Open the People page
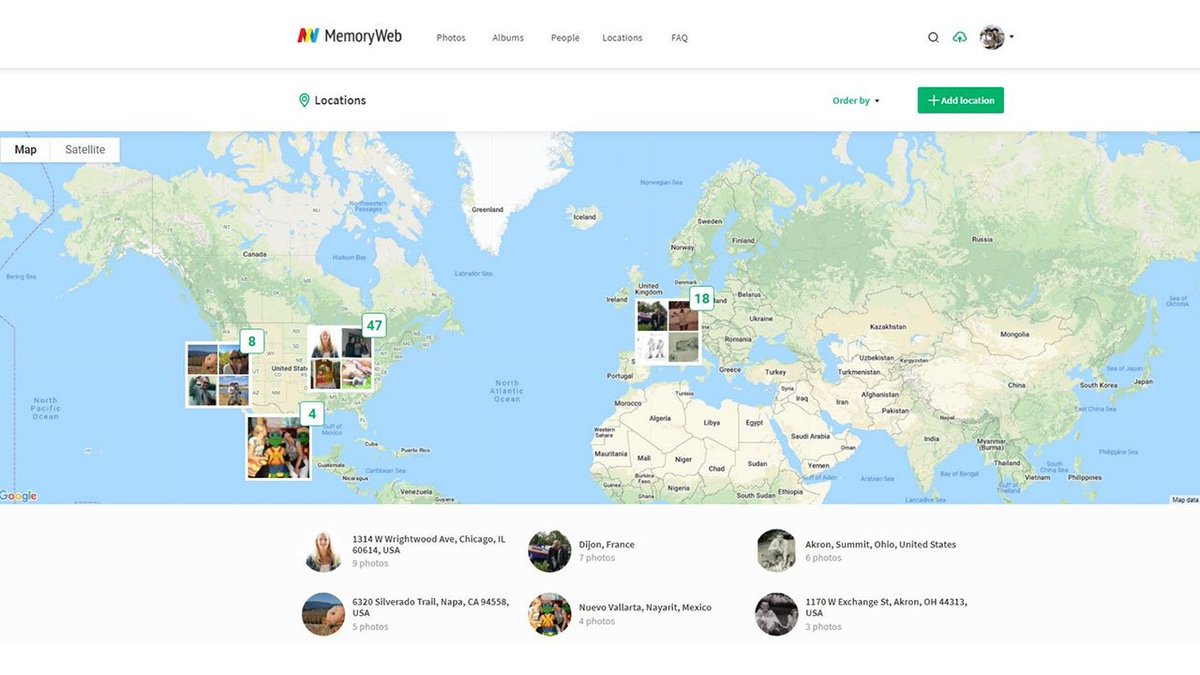 pos(564,37)
